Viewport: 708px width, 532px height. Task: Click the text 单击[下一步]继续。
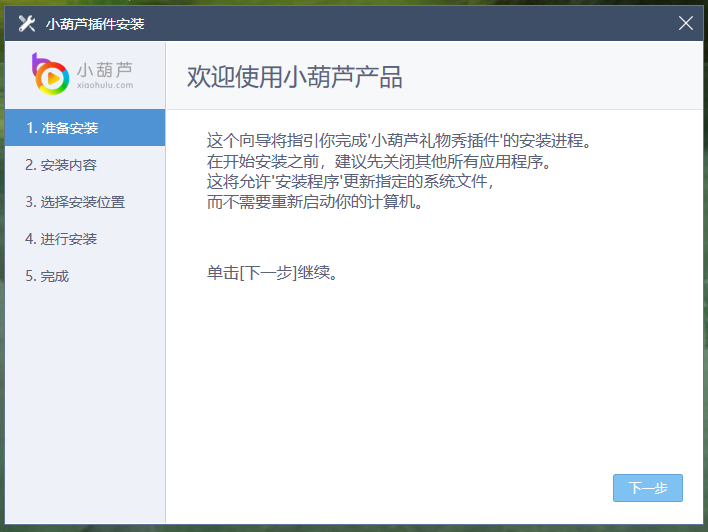pos(272,273)
